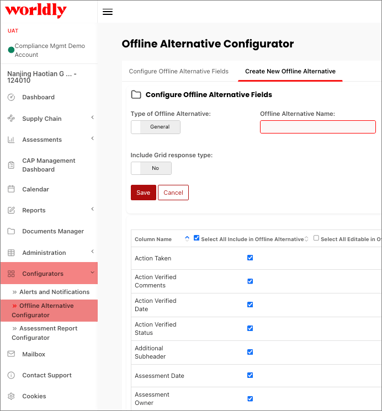
Task: Open Mailbox link
Action: [34, 354]
